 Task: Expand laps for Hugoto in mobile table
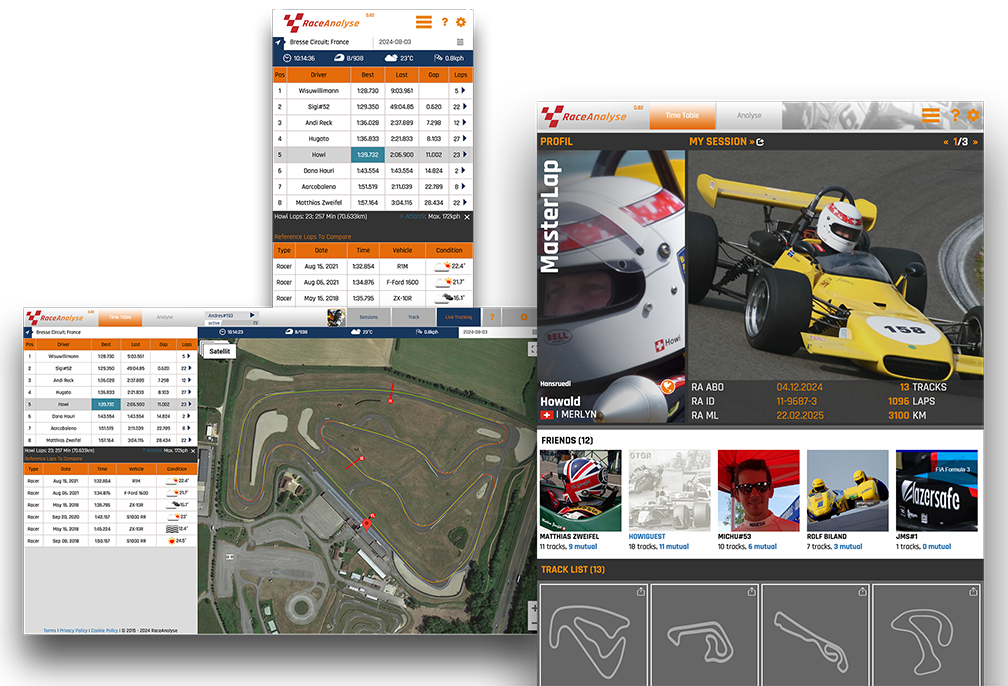(x=464, y=138)
